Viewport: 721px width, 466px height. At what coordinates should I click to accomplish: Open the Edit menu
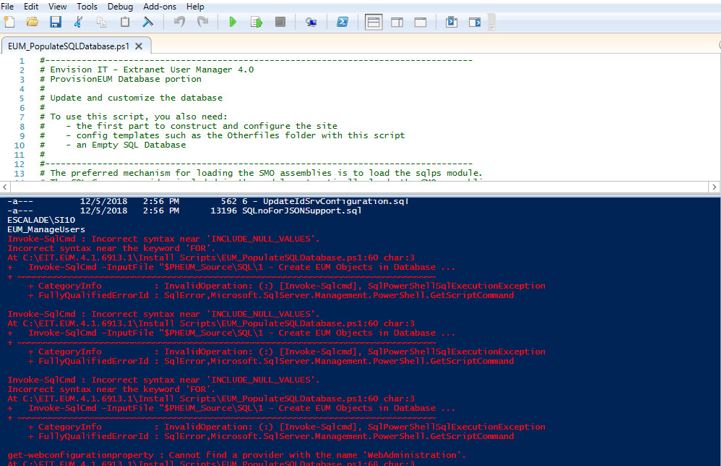[31, 6]
